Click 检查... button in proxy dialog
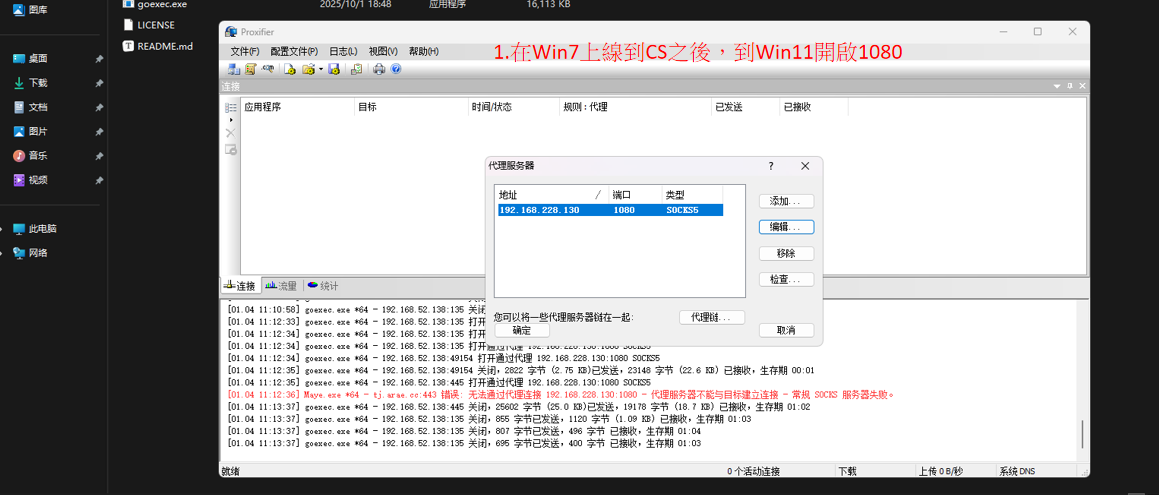The width and height of the screenshot is (1159, 495). (786, 280)
